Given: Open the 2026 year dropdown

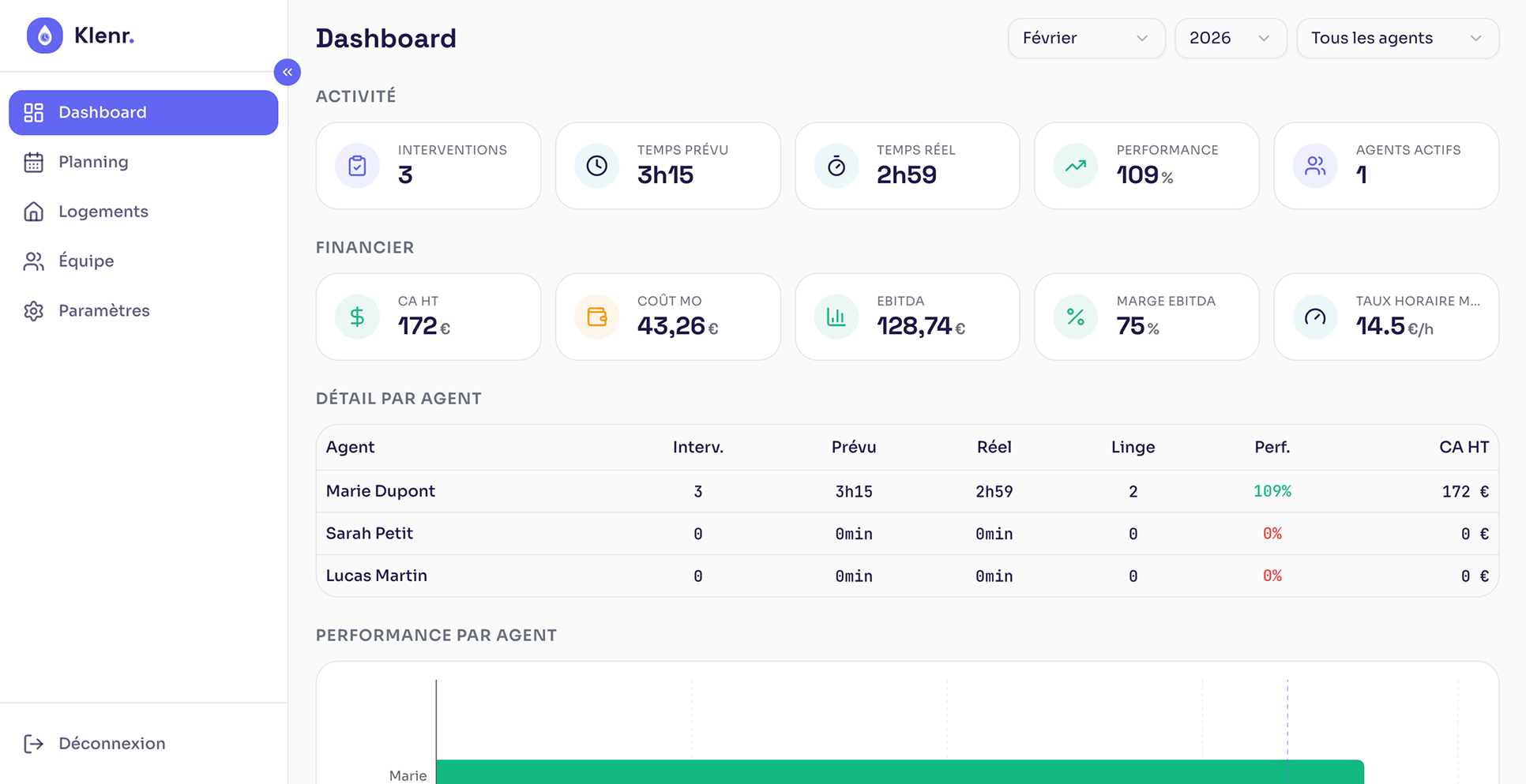Looking at the screenshot, I should pyautogui.click(x=1230, y=38).
